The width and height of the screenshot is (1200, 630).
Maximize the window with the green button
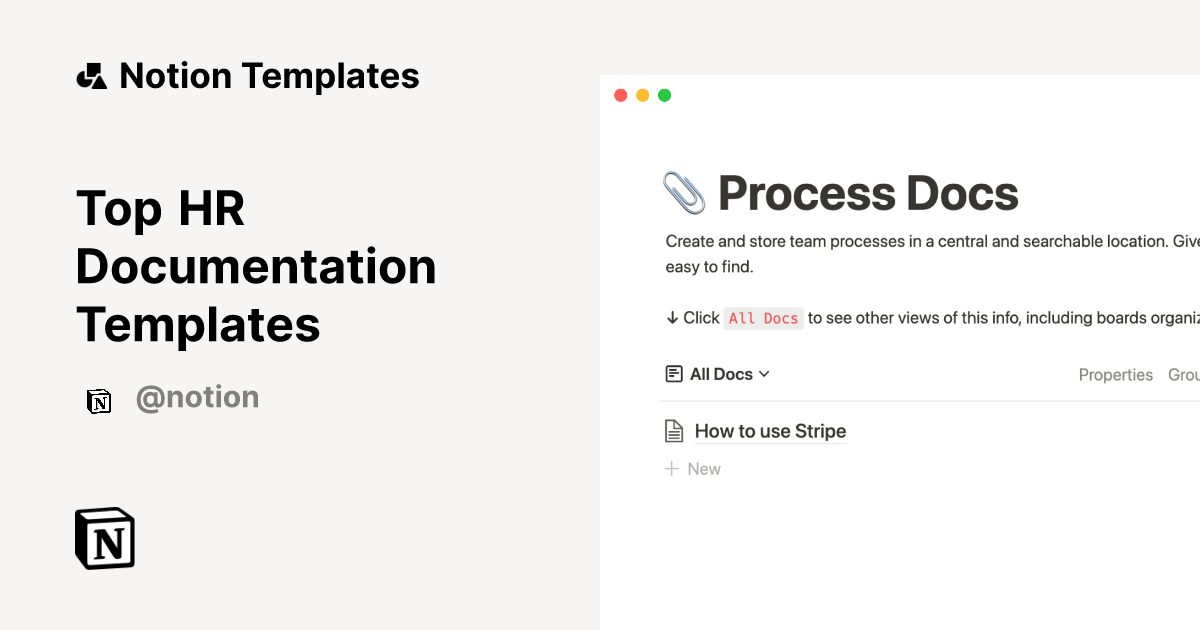click(x=664, y=96)
